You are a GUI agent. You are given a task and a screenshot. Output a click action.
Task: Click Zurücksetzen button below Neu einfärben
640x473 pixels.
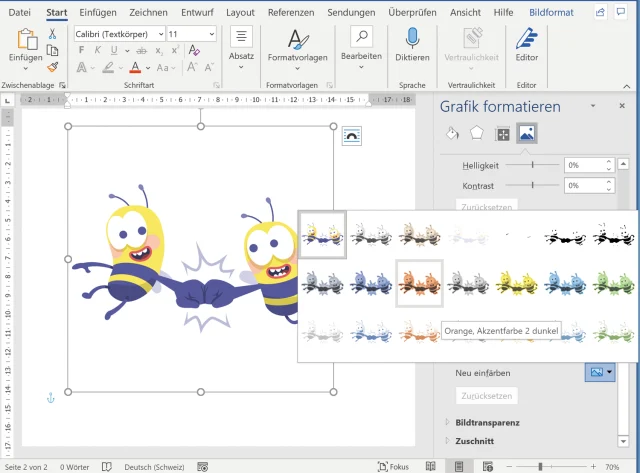click(x=485, y=396)
